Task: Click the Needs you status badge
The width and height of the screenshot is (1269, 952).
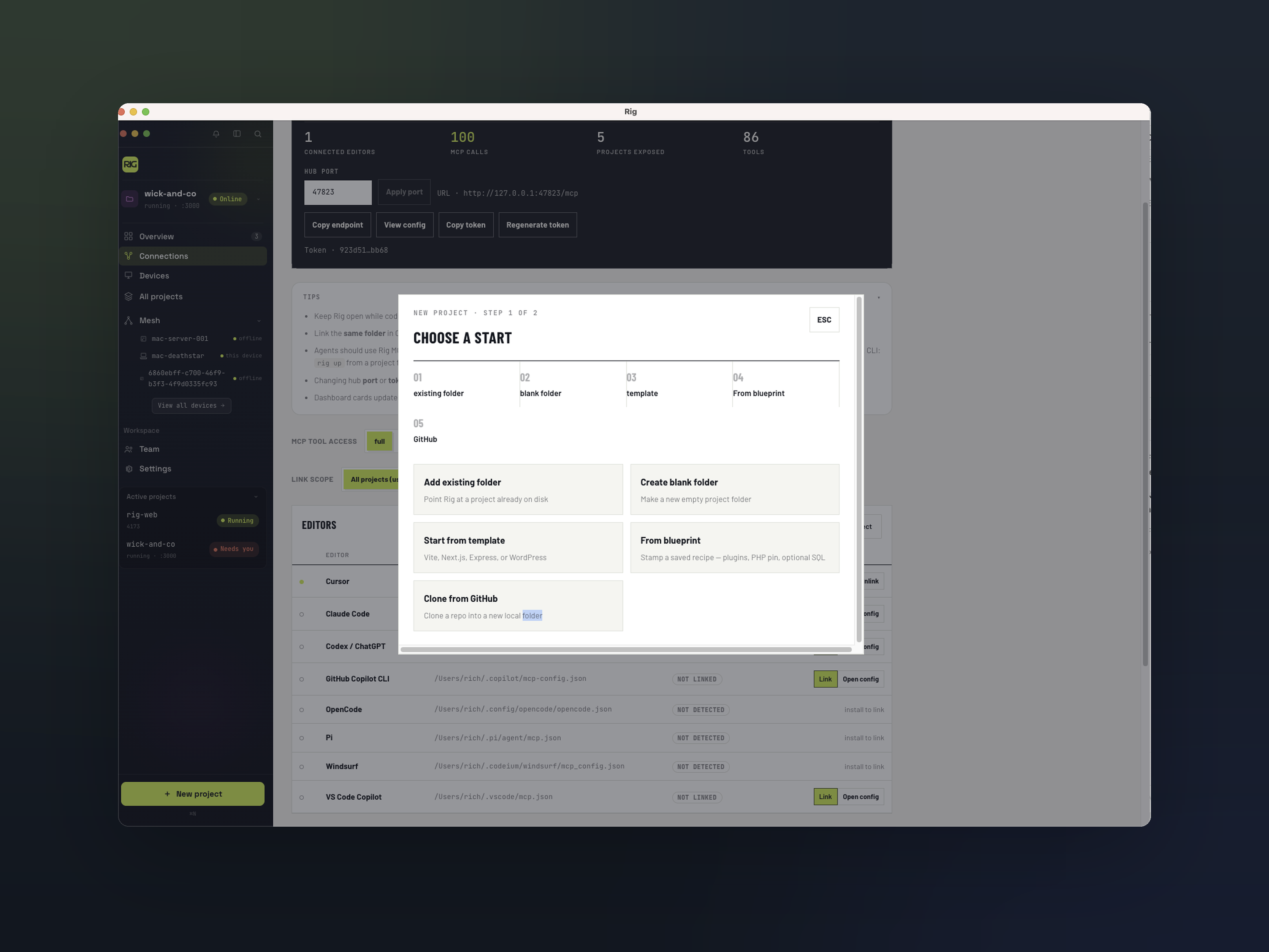Action: pos(234,549)
